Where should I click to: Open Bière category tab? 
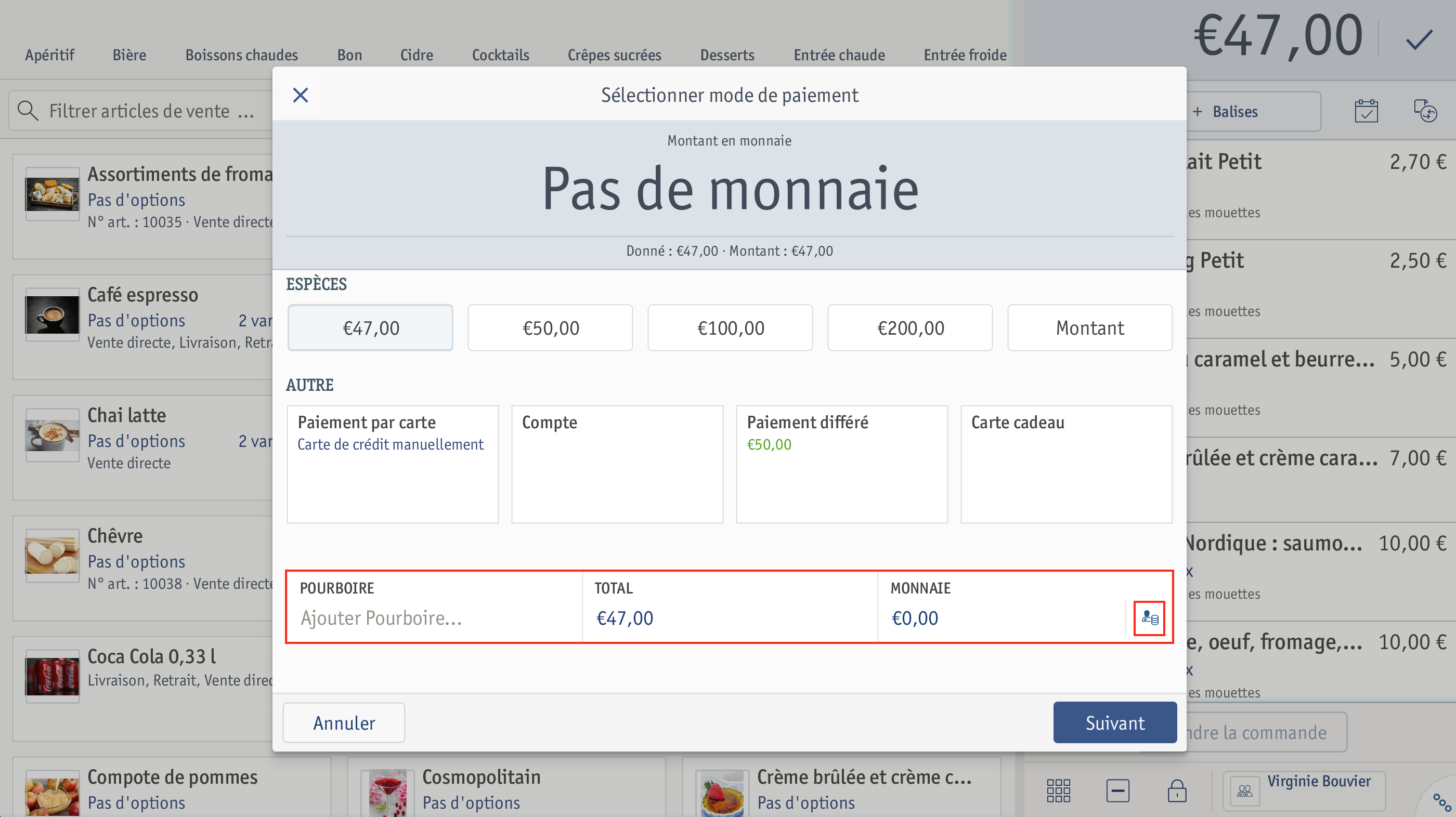point(129,55)
